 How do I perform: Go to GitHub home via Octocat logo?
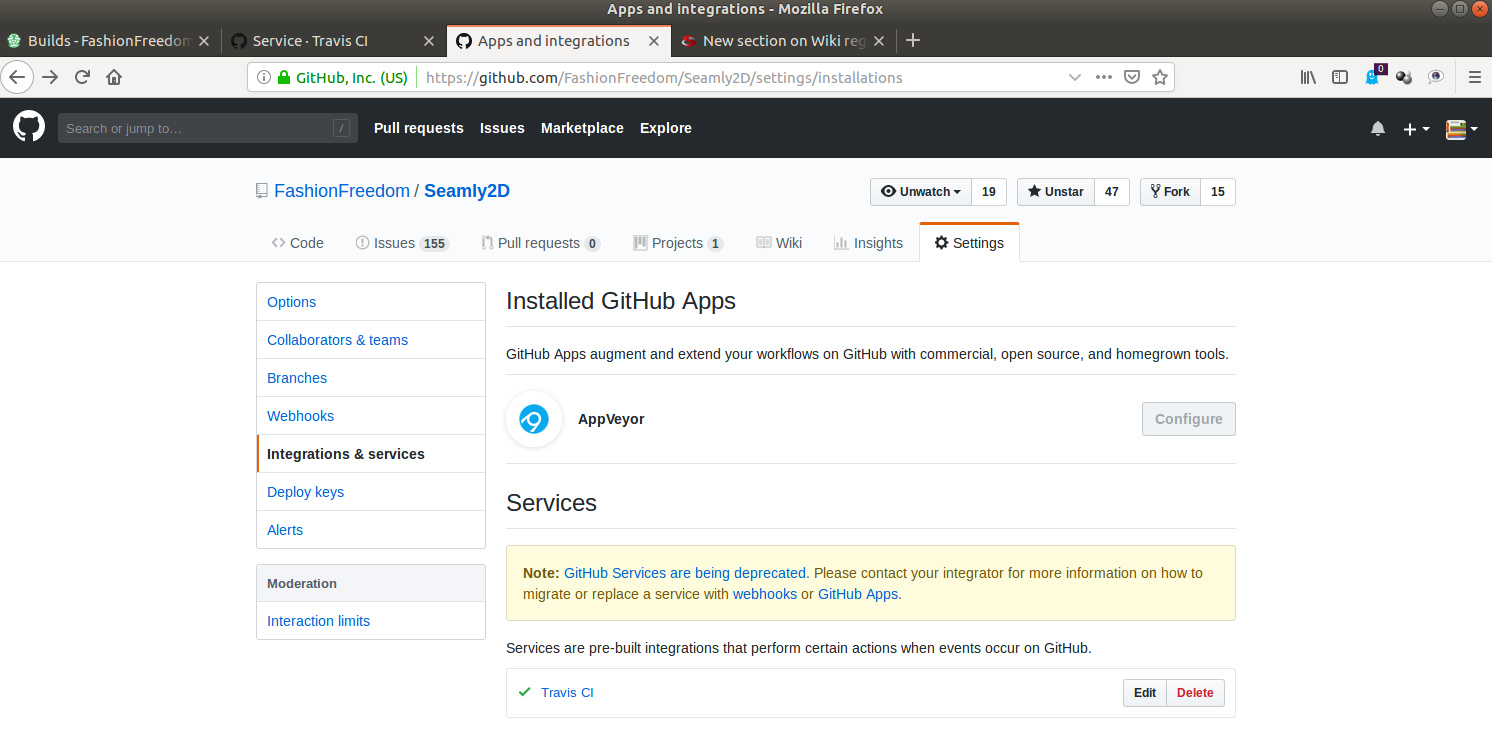coord(29,127)
